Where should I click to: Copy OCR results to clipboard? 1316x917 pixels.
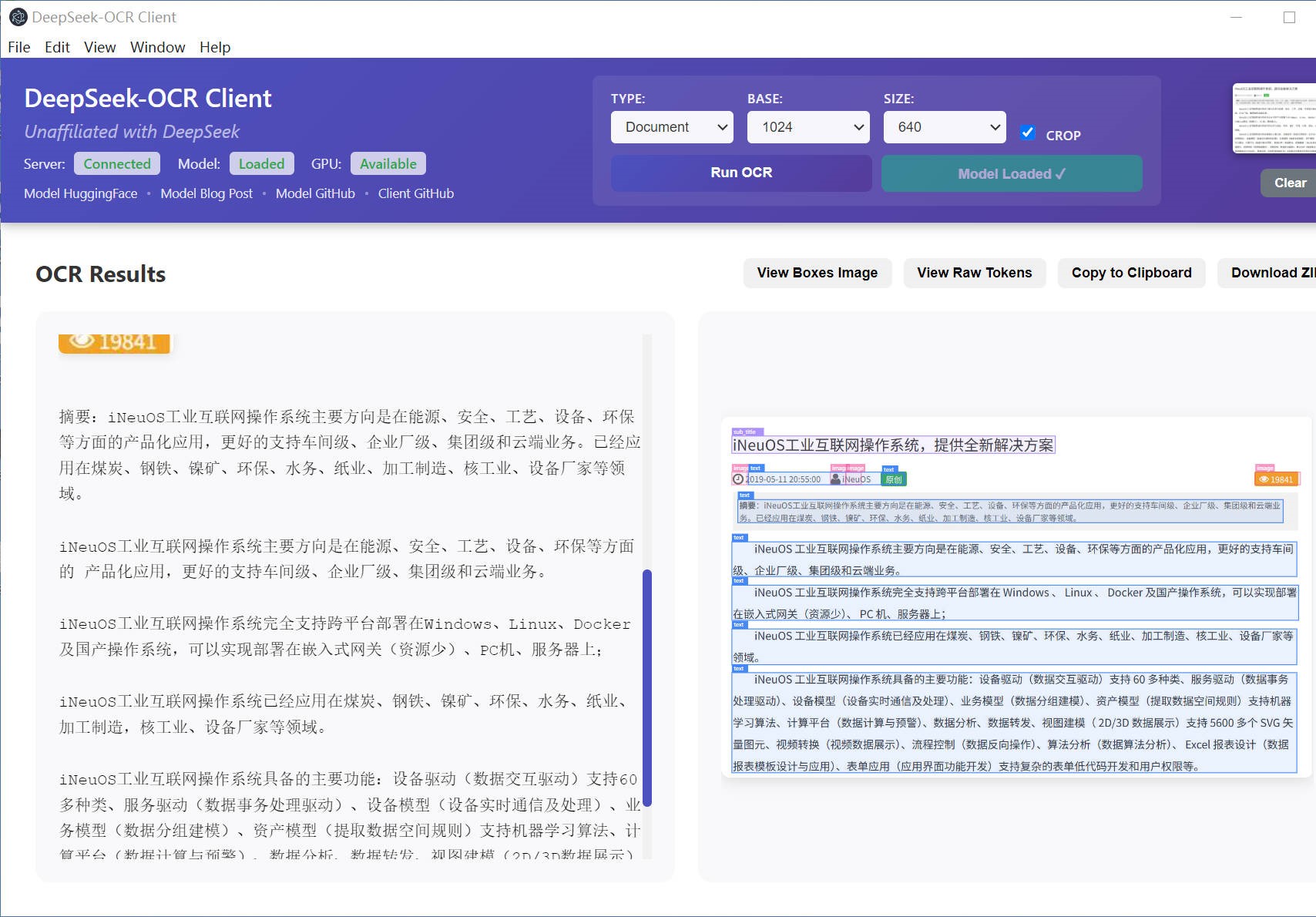click(1131, 273)
